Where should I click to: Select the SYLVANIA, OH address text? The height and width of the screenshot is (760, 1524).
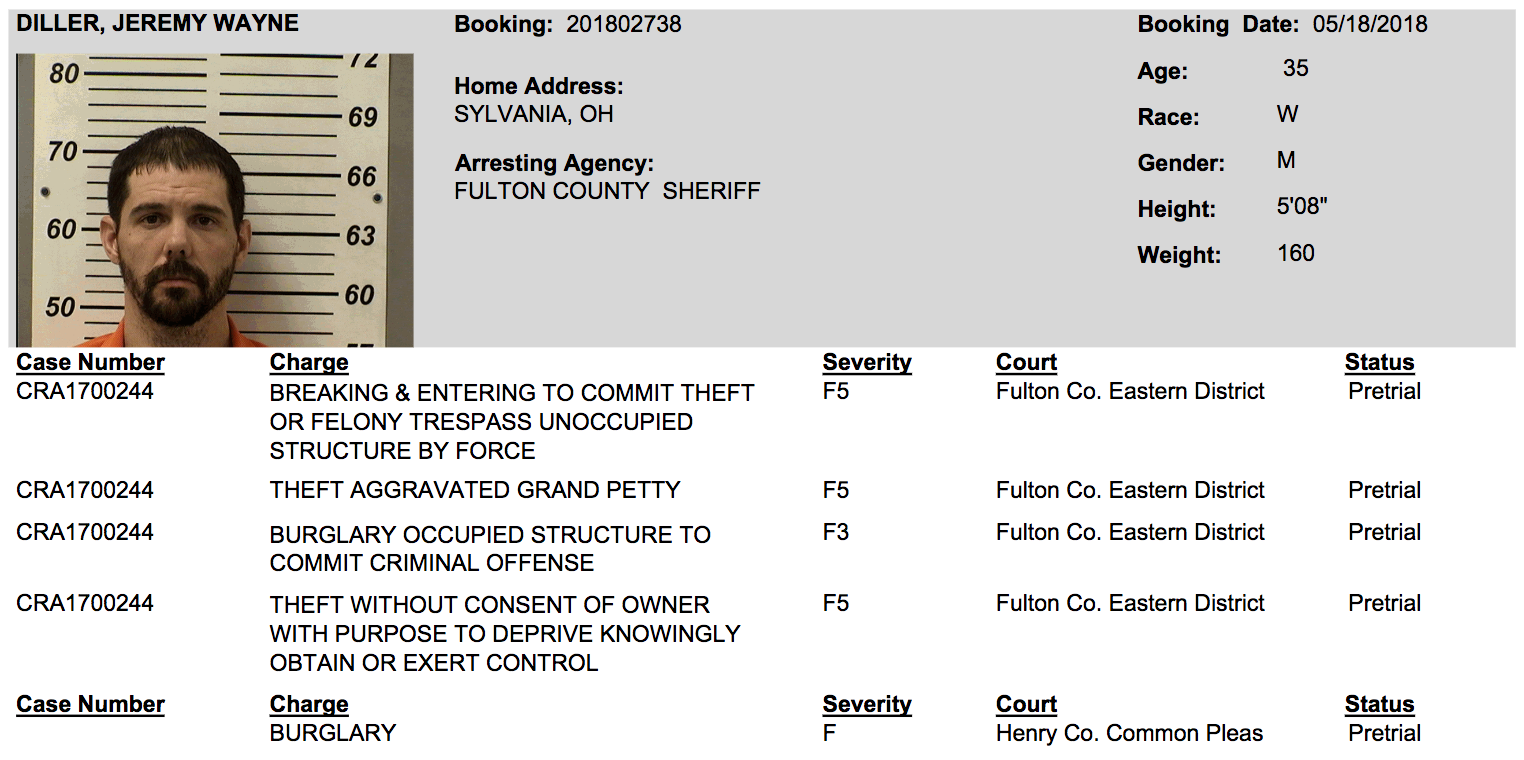pyautogui.click(x=533, y=114)
